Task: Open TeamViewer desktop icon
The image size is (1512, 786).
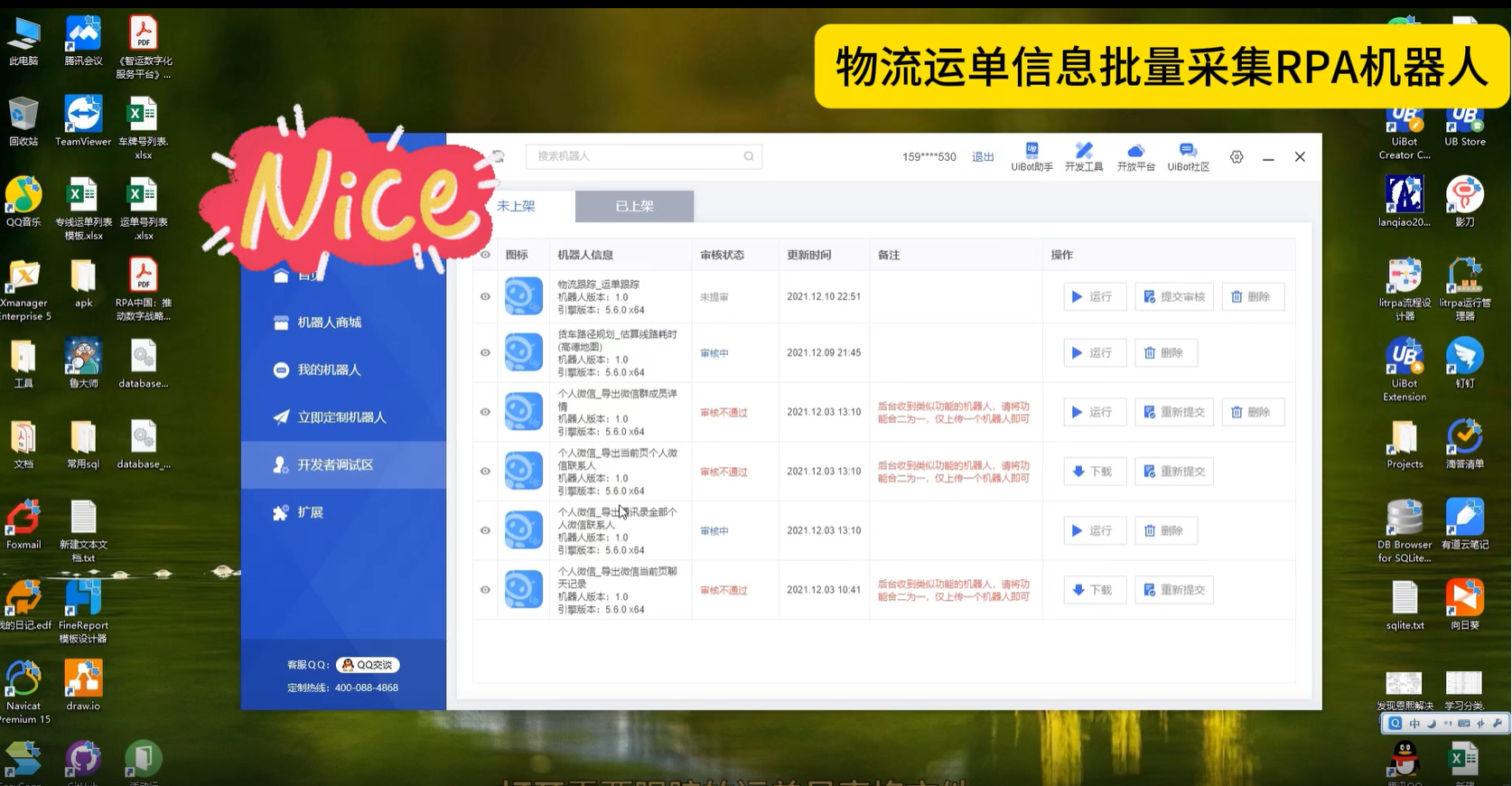Action: (x=83, y=121)
